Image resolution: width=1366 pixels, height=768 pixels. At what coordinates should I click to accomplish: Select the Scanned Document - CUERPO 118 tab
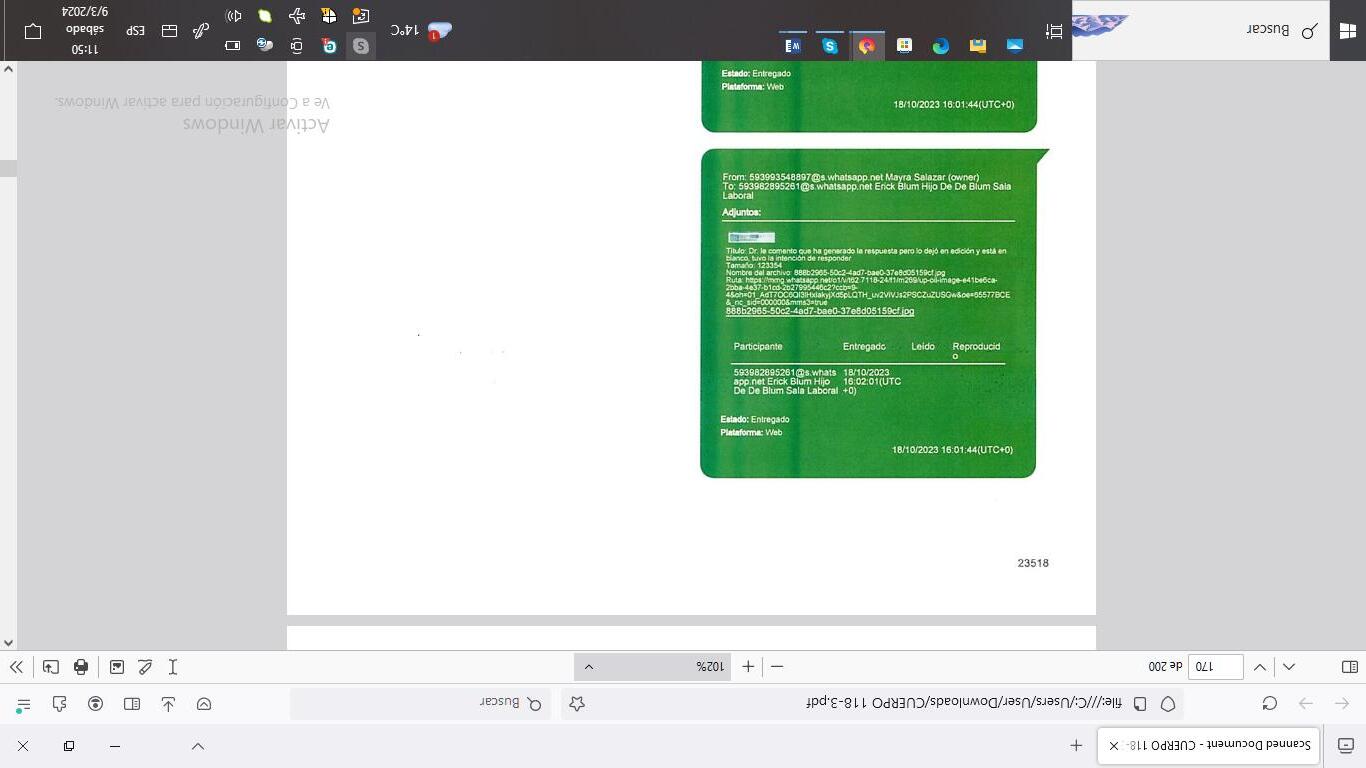1209,745
